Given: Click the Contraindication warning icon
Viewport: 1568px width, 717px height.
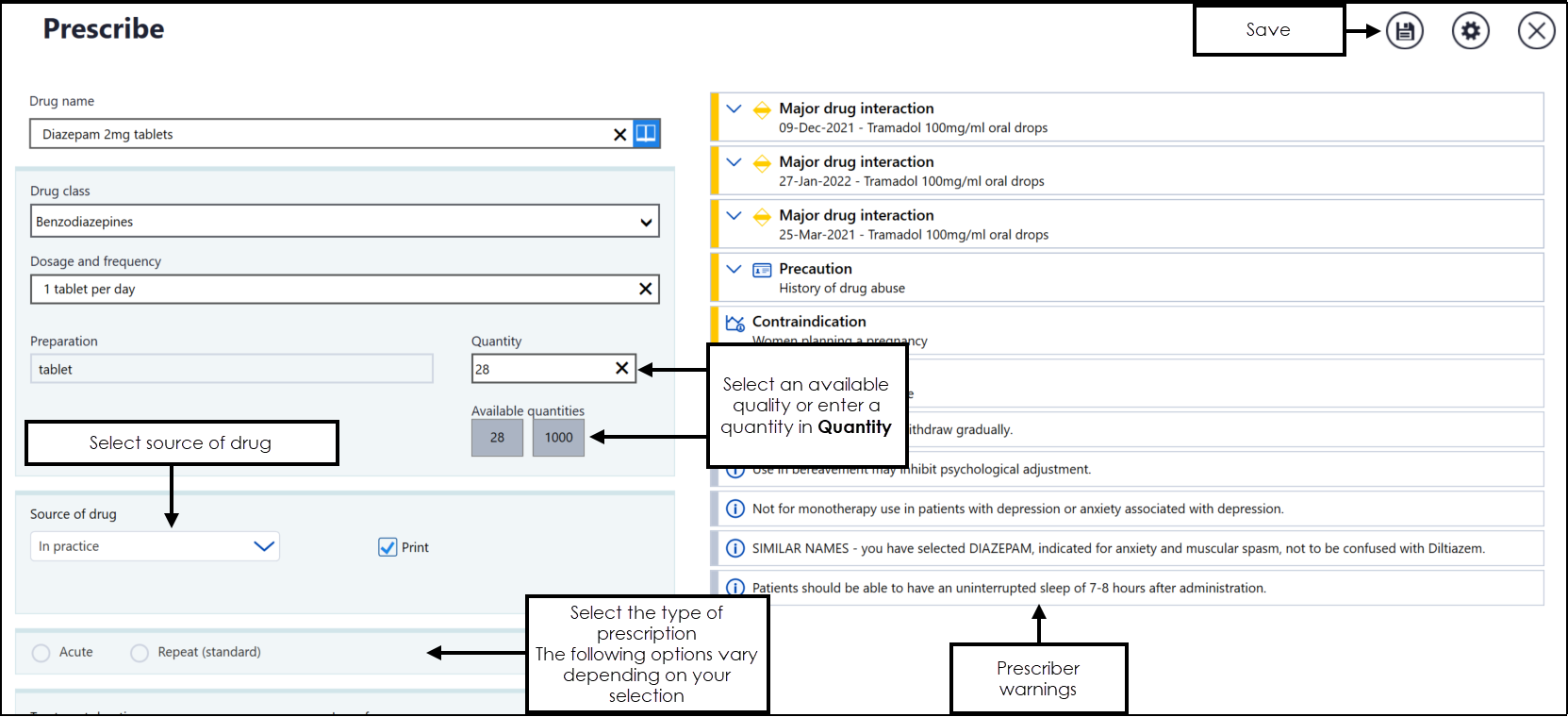Looking at the screenshot, I should coord(734,323).
